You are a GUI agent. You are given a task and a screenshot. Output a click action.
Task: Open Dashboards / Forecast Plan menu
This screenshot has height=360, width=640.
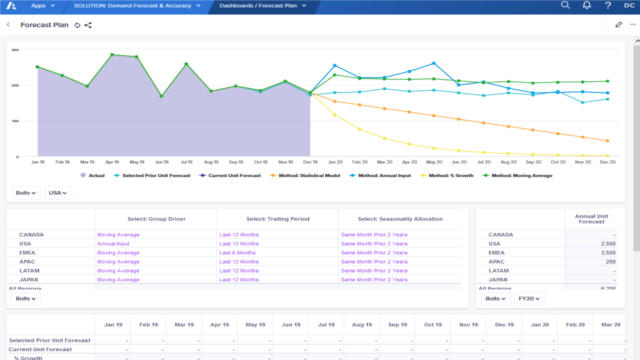tap(262, 6)
